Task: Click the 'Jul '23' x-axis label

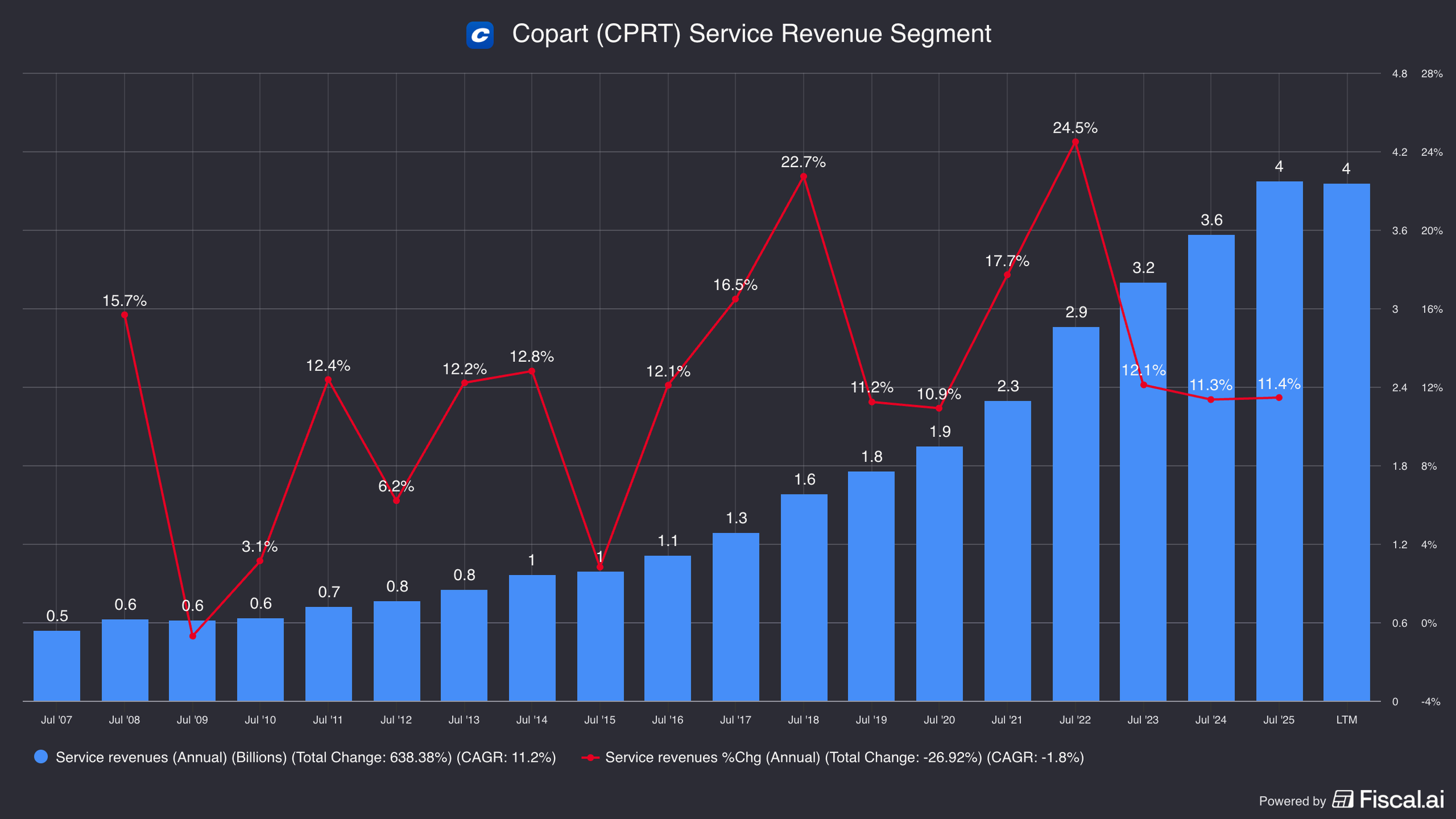Action: (x=1143, y=720)
